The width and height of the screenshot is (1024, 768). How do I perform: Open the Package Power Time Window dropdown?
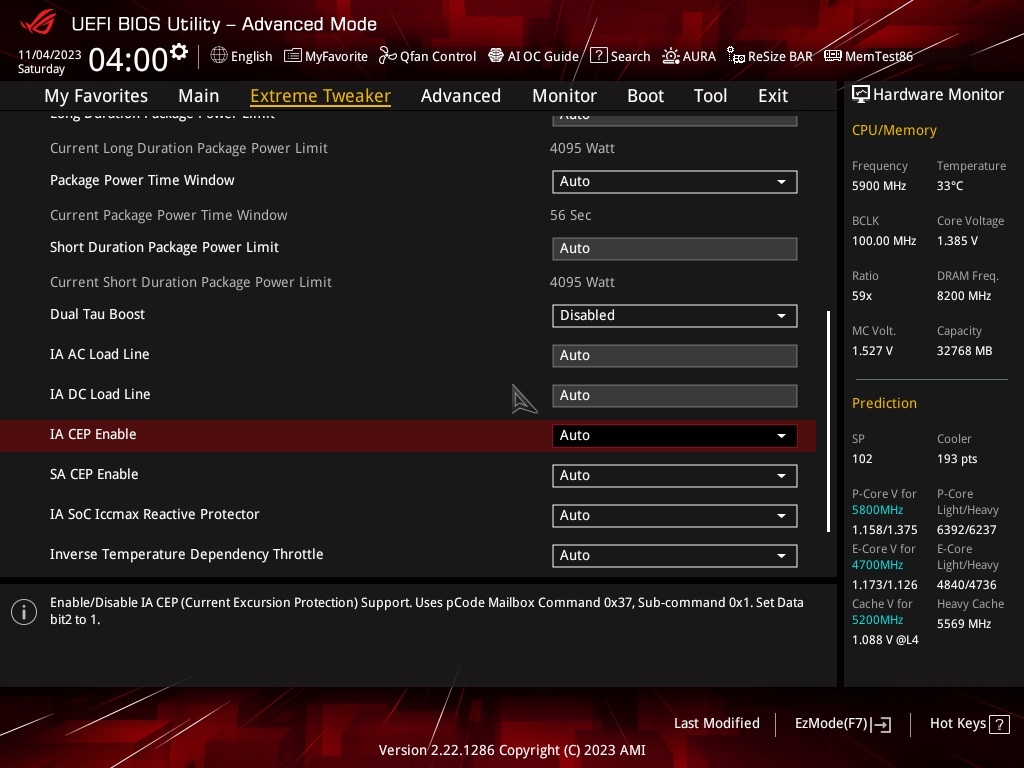(674, 181)
